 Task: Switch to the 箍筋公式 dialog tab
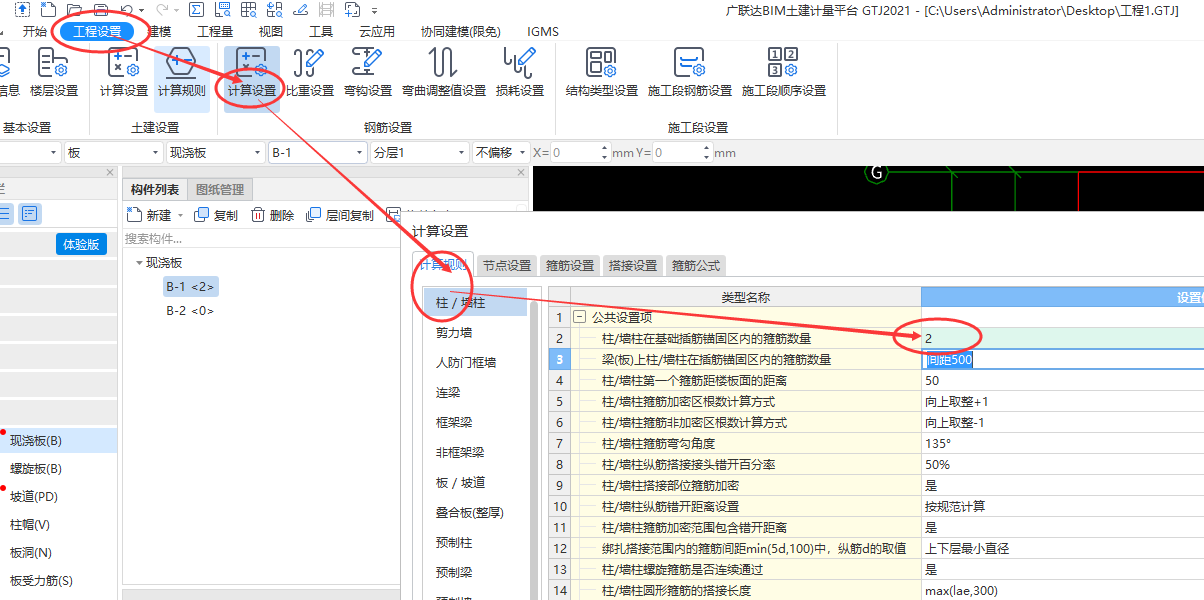click(x=696, y=265)
